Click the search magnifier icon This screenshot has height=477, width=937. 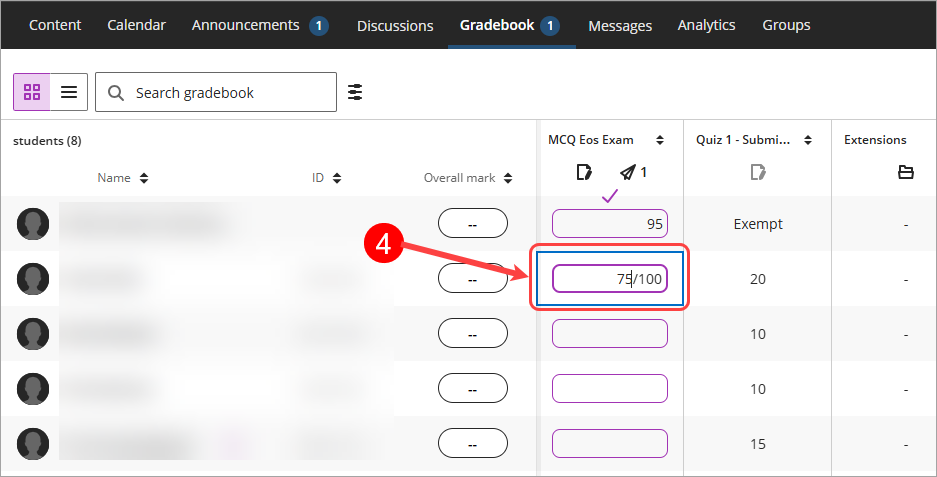coord(115,93)
